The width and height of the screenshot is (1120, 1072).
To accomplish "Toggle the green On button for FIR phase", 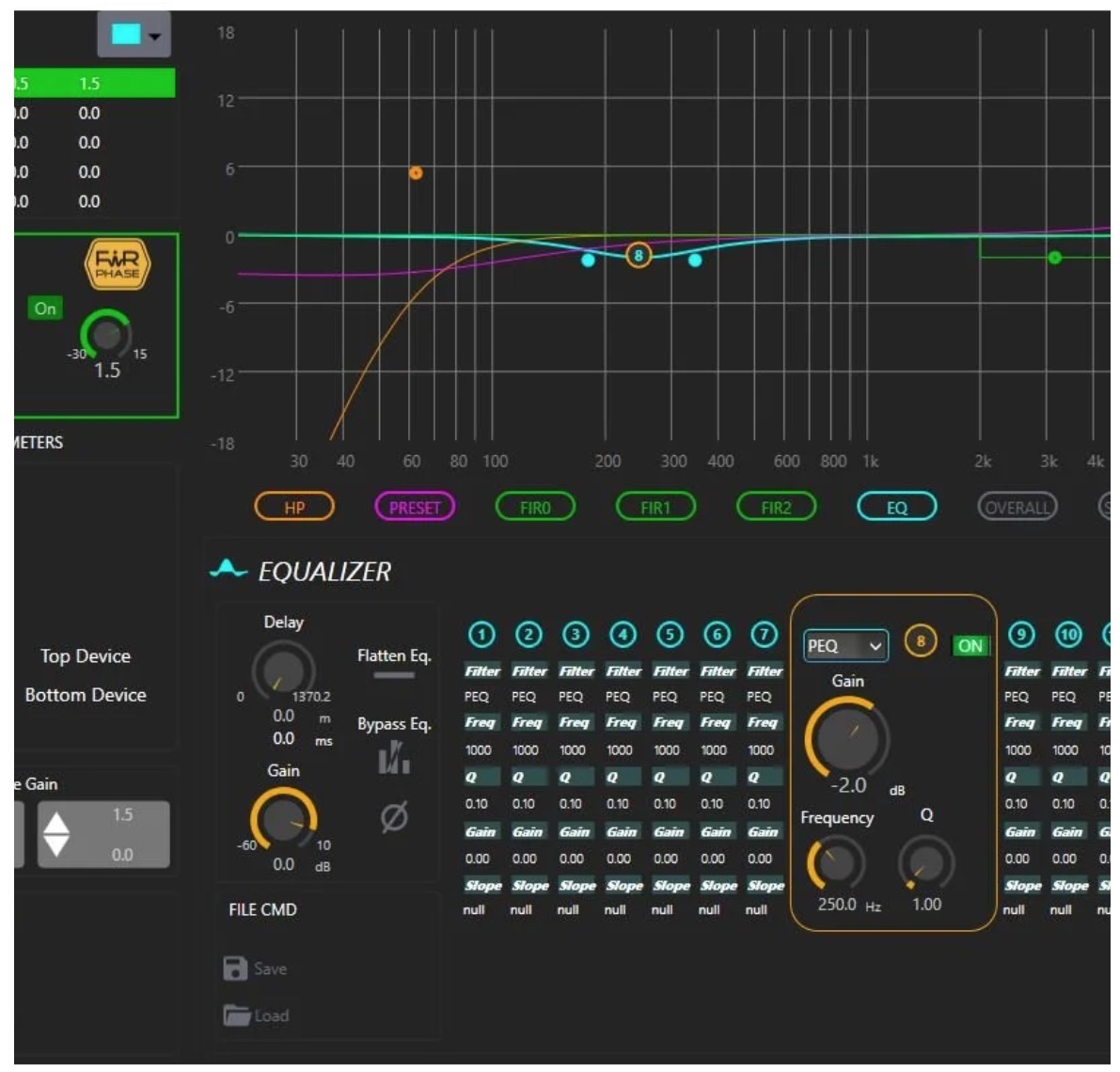I will tap(45, 308).
